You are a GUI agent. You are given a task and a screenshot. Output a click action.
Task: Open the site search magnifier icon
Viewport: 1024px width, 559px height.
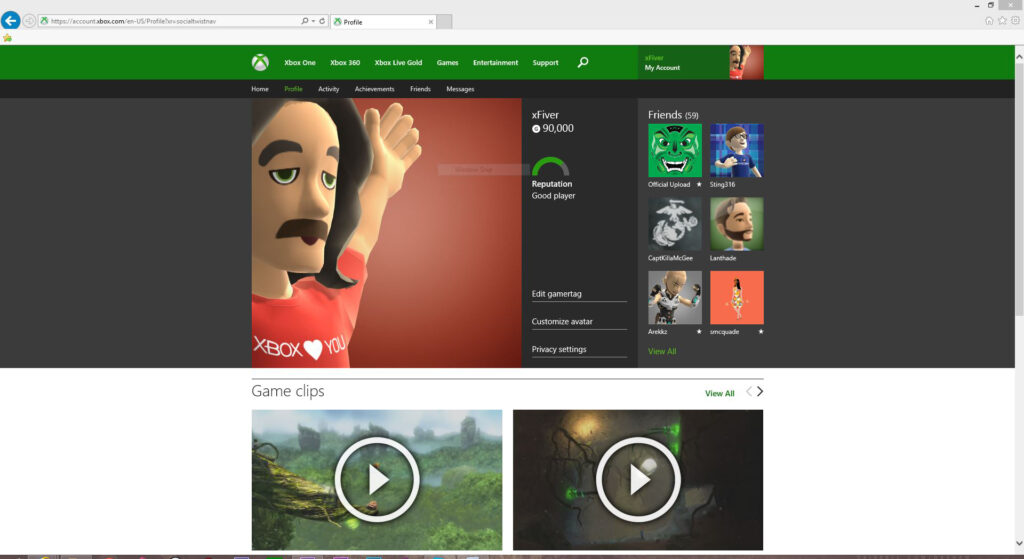(583, 62)
